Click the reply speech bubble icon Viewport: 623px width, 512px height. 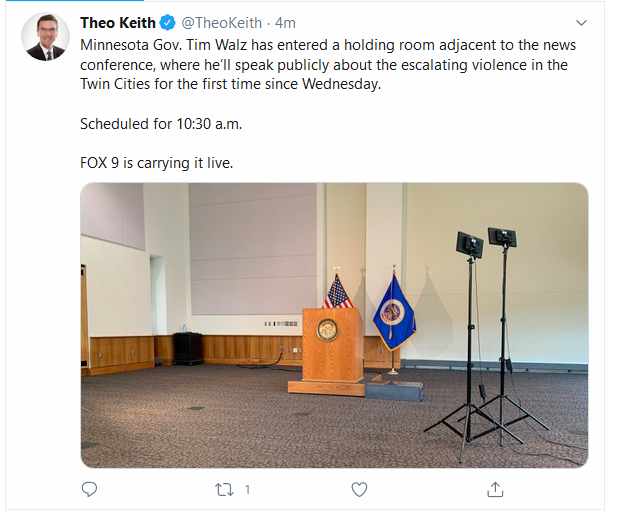90,489
